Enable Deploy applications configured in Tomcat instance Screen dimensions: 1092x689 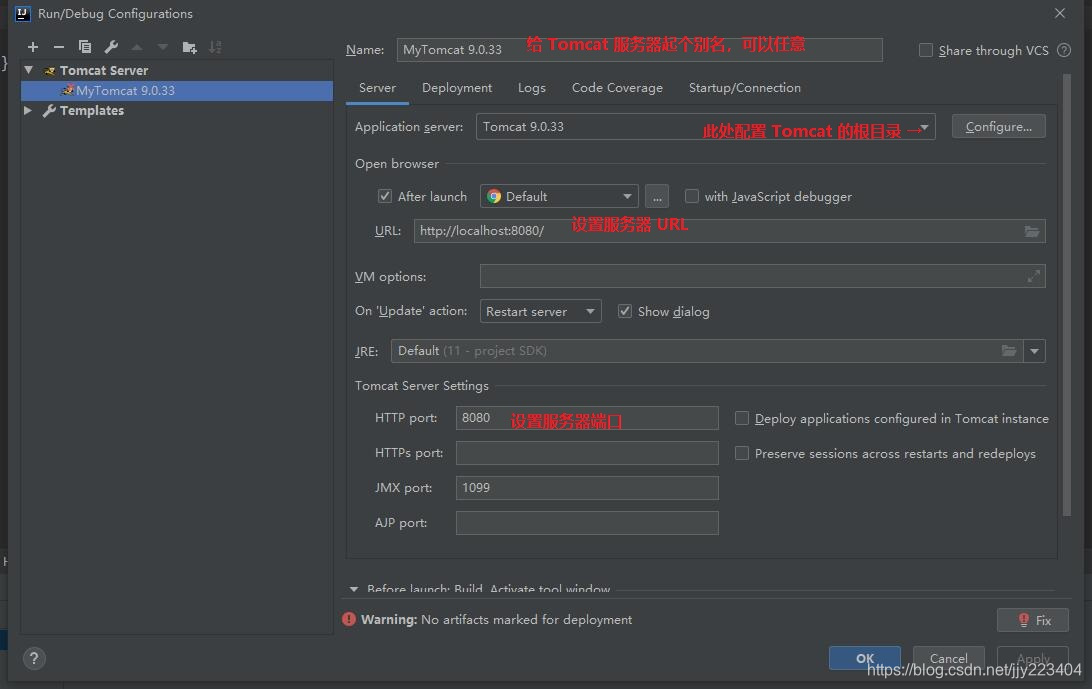(742, 418)
